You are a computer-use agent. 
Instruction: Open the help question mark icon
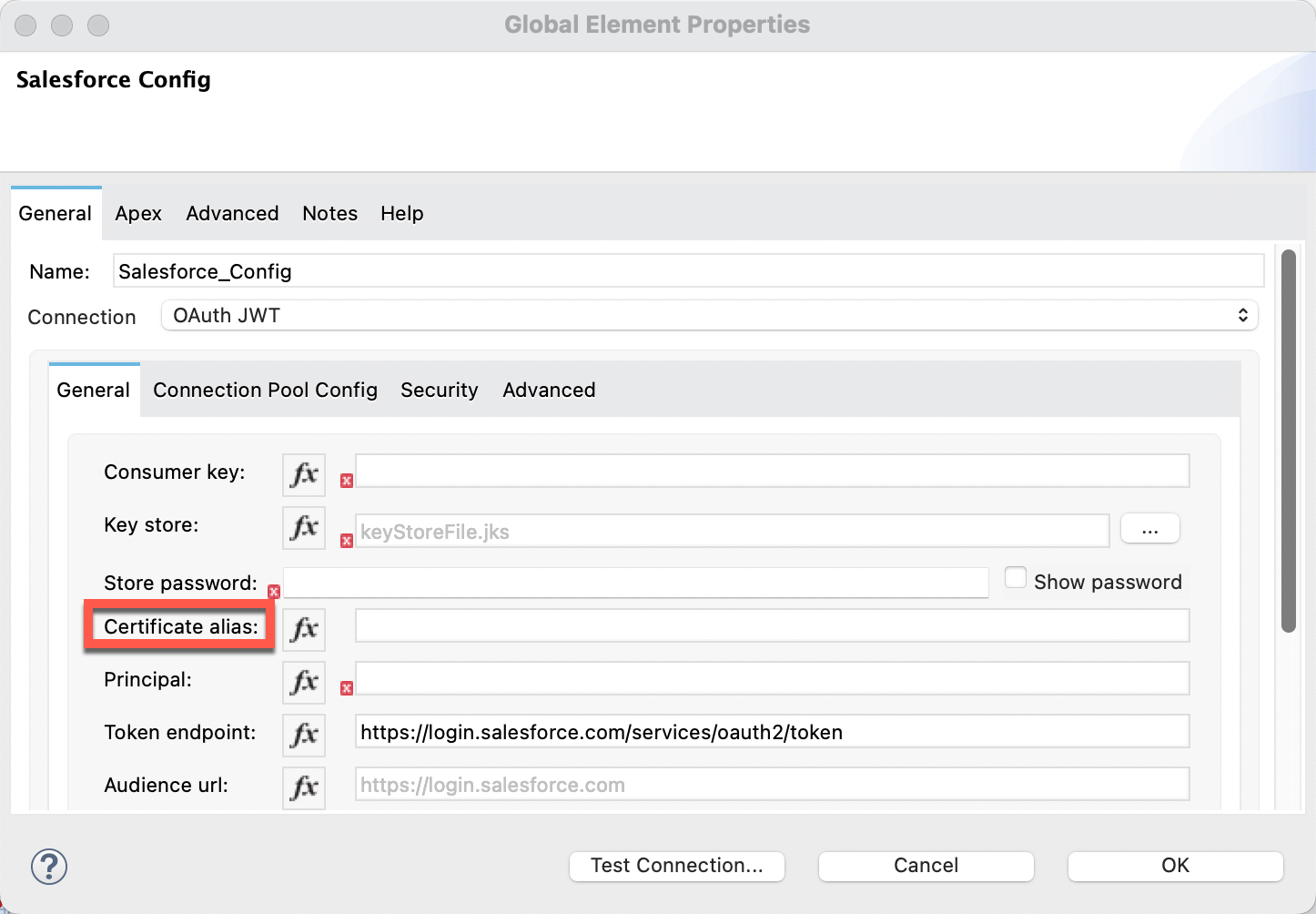(49, 867)
